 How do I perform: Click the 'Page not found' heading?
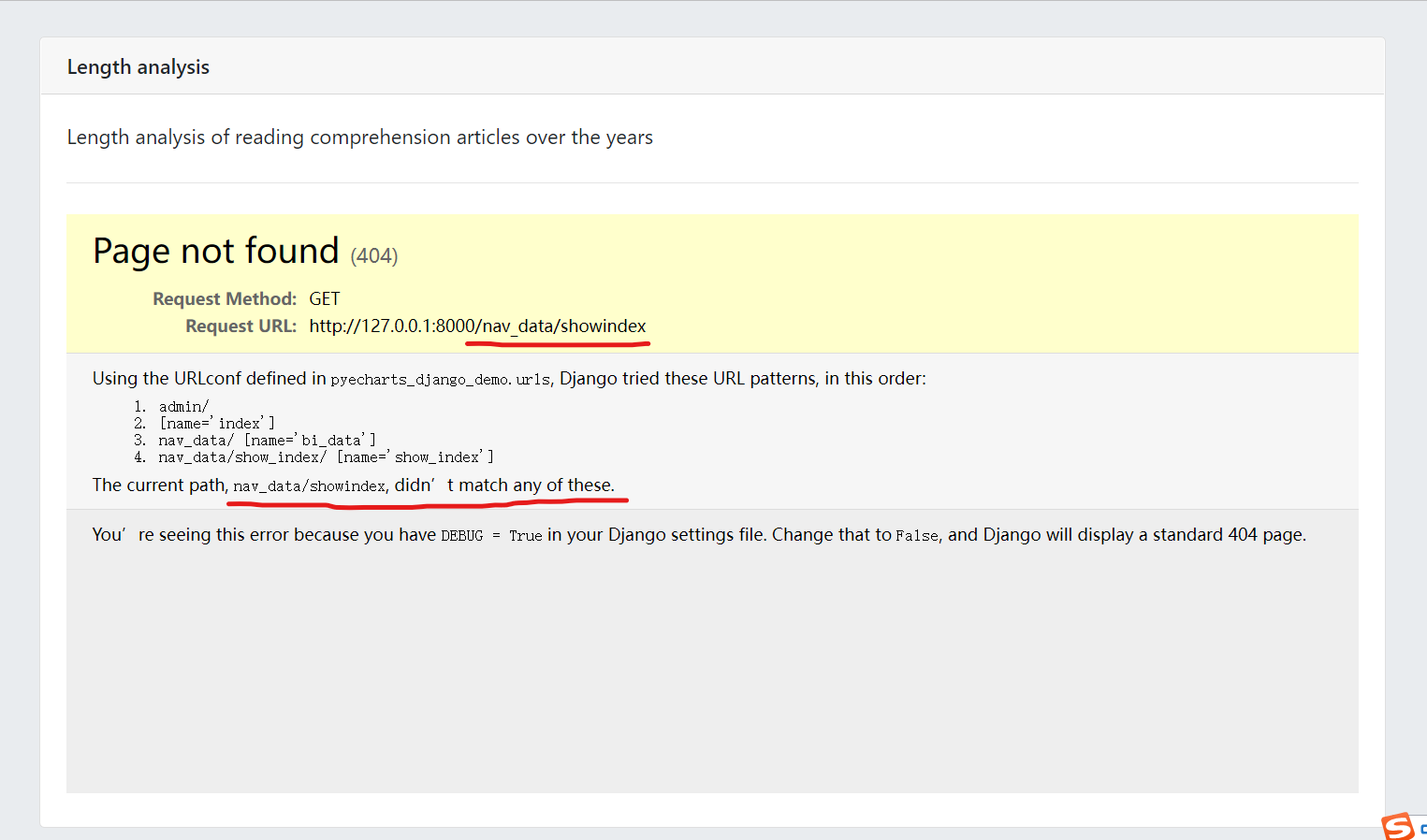(x=216, y=252)
